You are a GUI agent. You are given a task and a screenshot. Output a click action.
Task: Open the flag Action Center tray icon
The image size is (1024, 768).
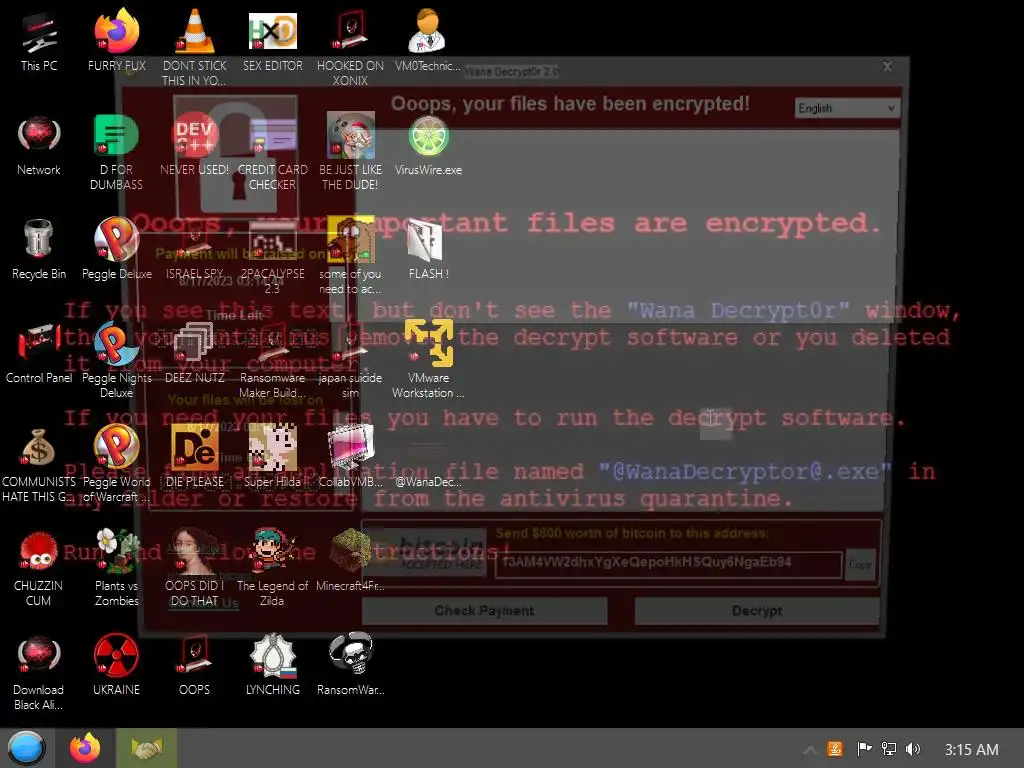click(x=864, y=749)
